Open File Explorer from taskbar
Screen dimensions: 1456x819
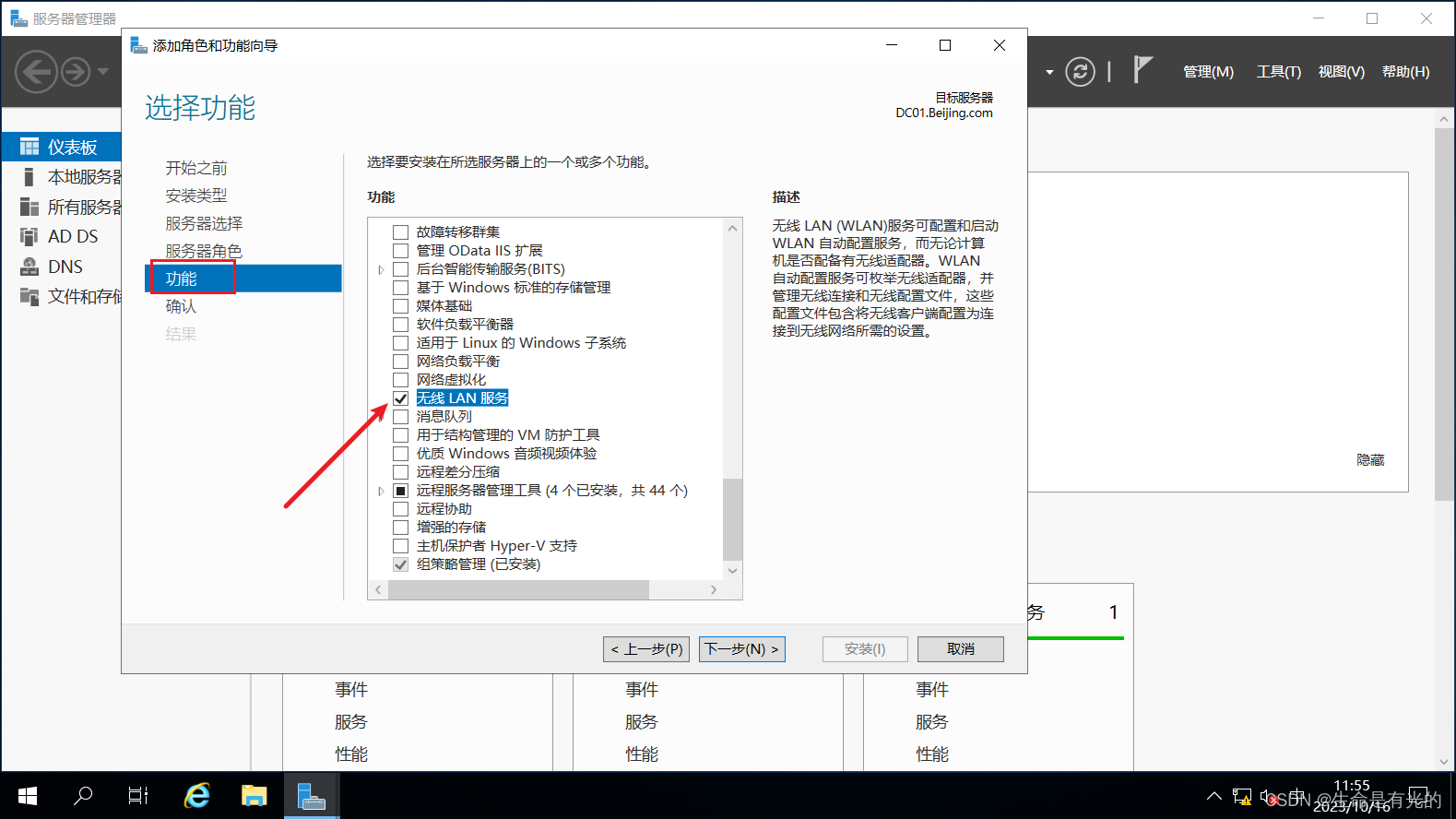tap(254, 795)
